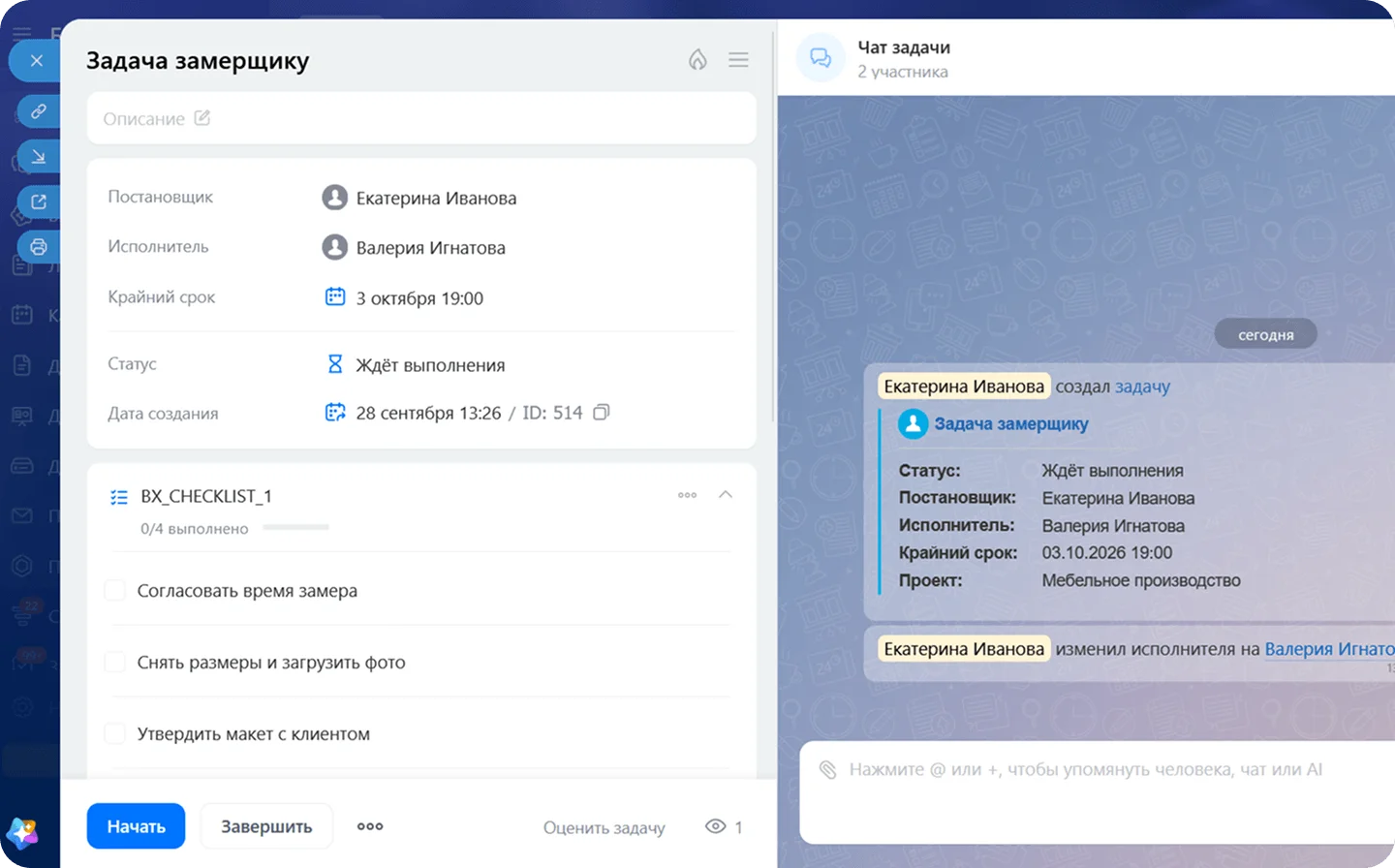
Task: Click the calendar icon beside the 3 октября deadline
Action: [x=335, y=296]
